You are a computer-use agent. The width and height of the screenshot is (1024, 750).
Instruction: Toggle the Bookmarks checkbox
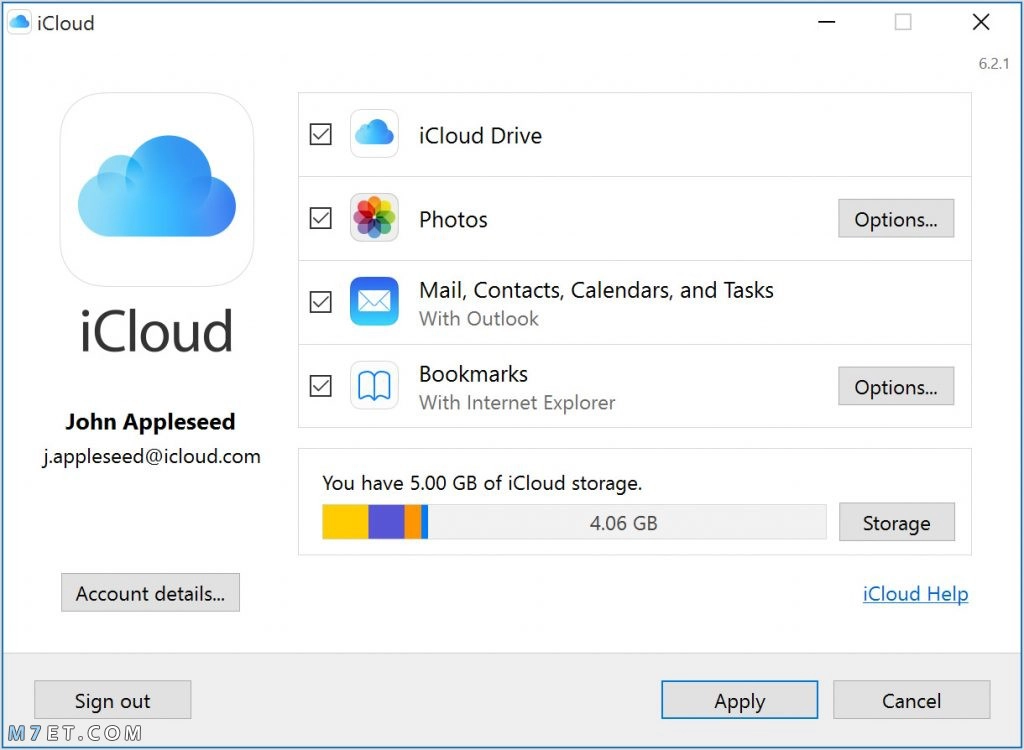coord(321,385)
